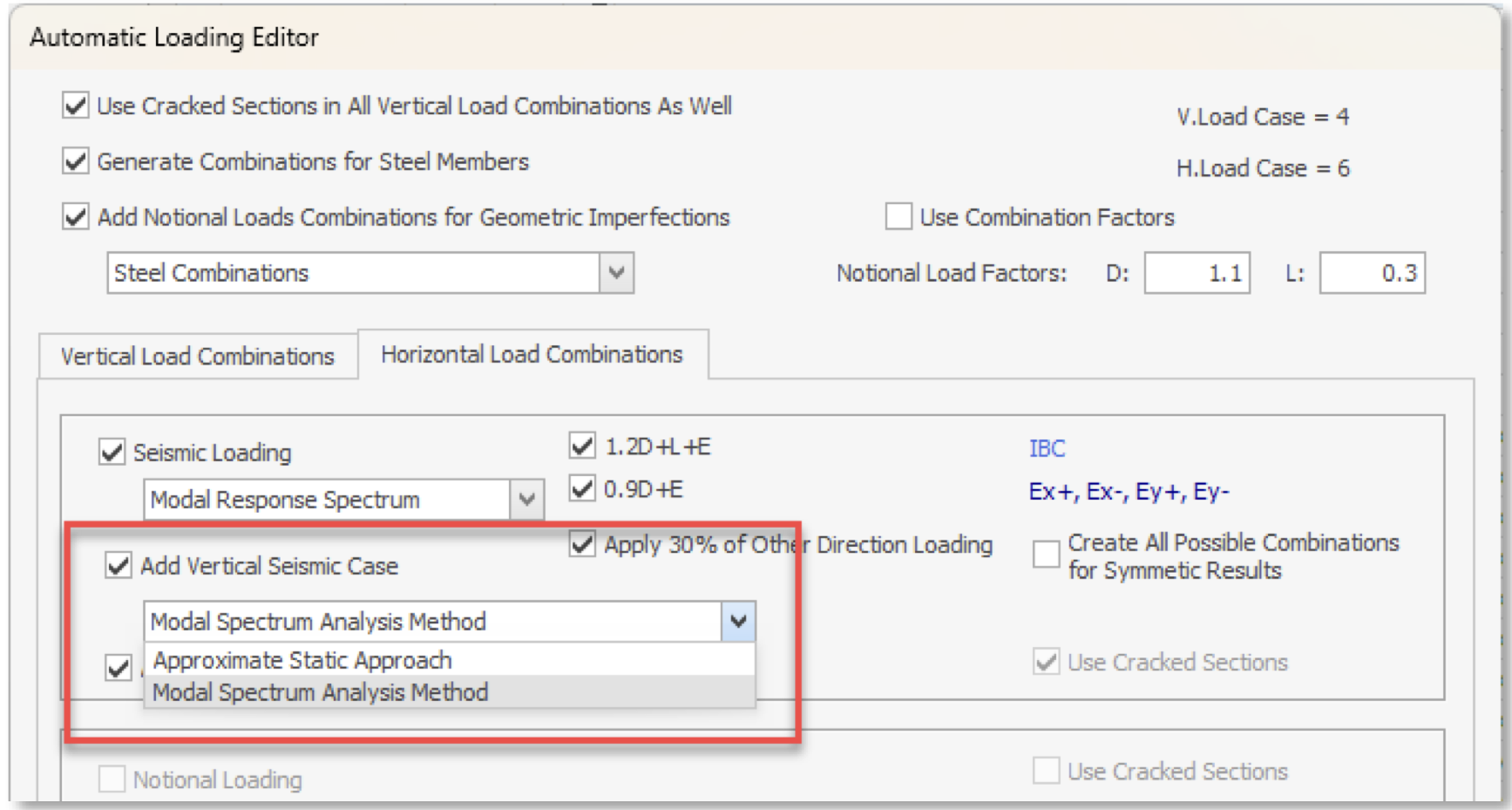Toggle the Seismic Loading checkbox

point(112,453)
